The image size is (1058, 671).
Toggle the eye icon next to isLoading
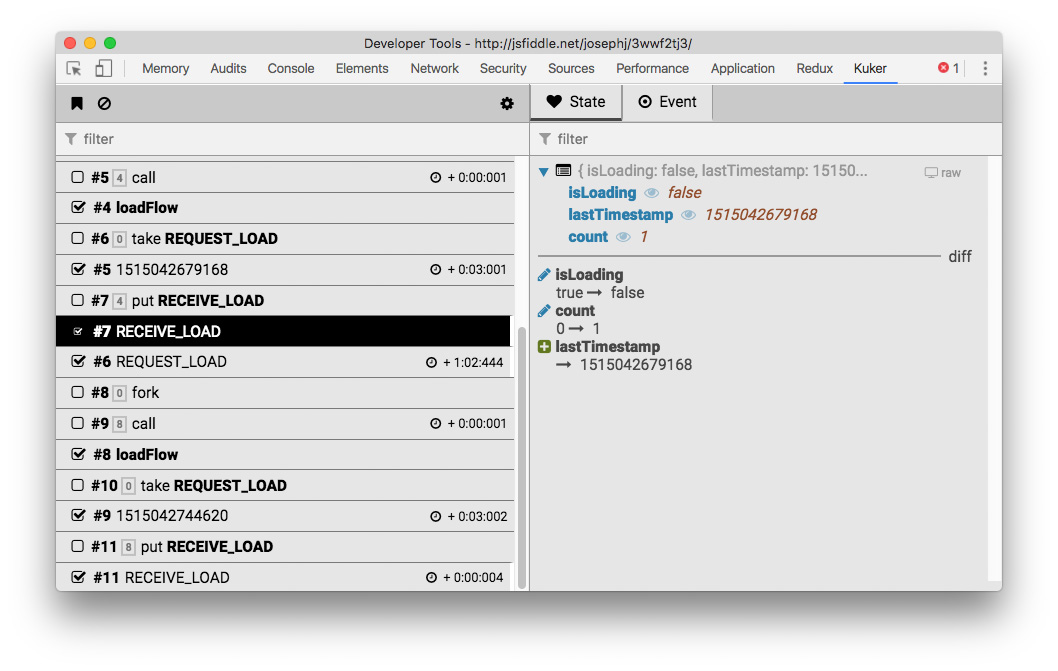(x=651, y=193)
